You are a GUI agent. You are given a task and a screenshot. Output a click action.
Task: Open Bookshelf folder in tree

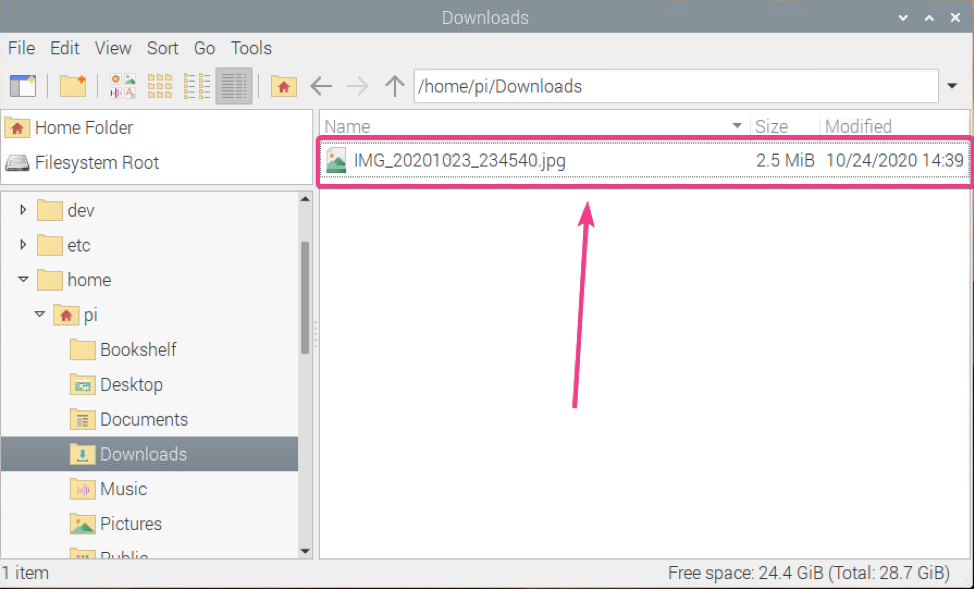[123, 349]
